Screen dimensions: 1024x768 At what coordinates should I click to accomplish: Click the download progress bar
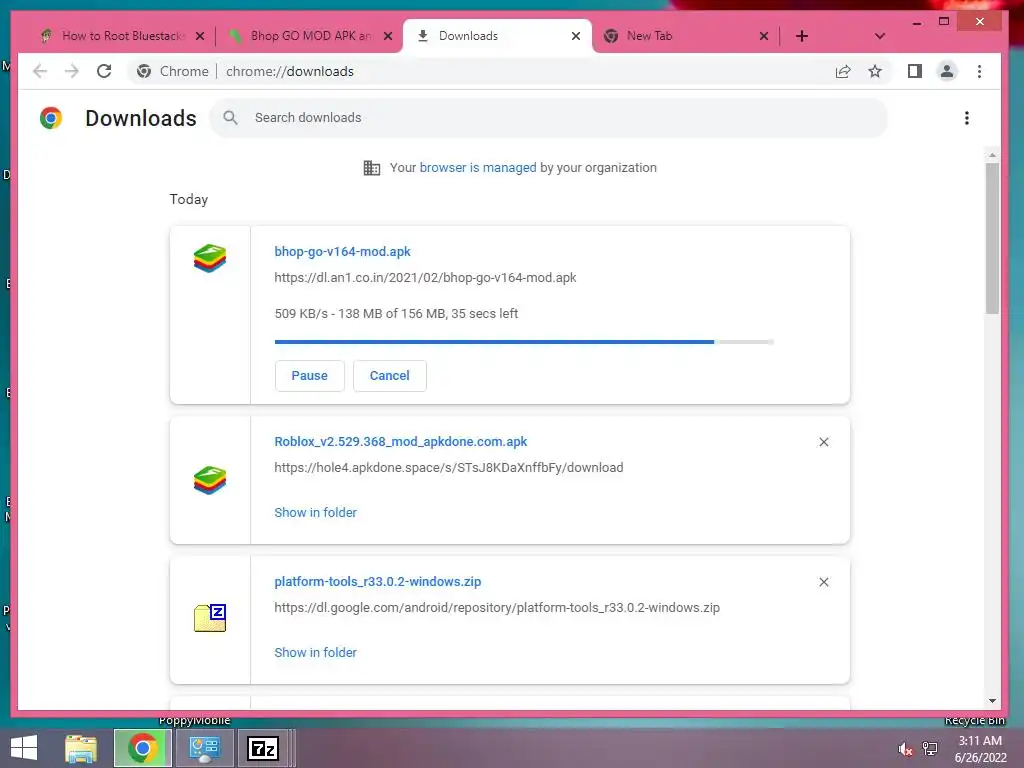(x=524, y=342)
